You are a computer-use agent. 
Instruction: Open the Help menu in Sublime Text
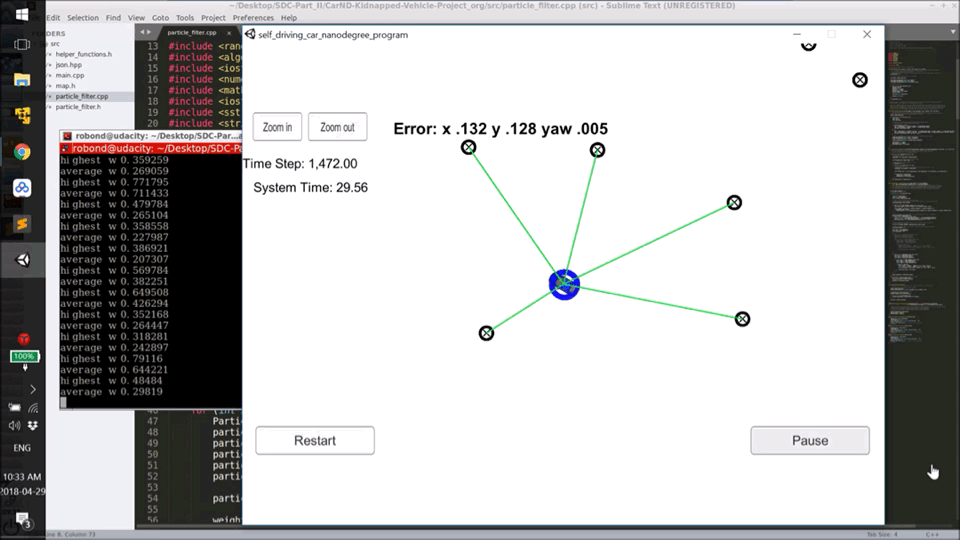click(289, 18)
